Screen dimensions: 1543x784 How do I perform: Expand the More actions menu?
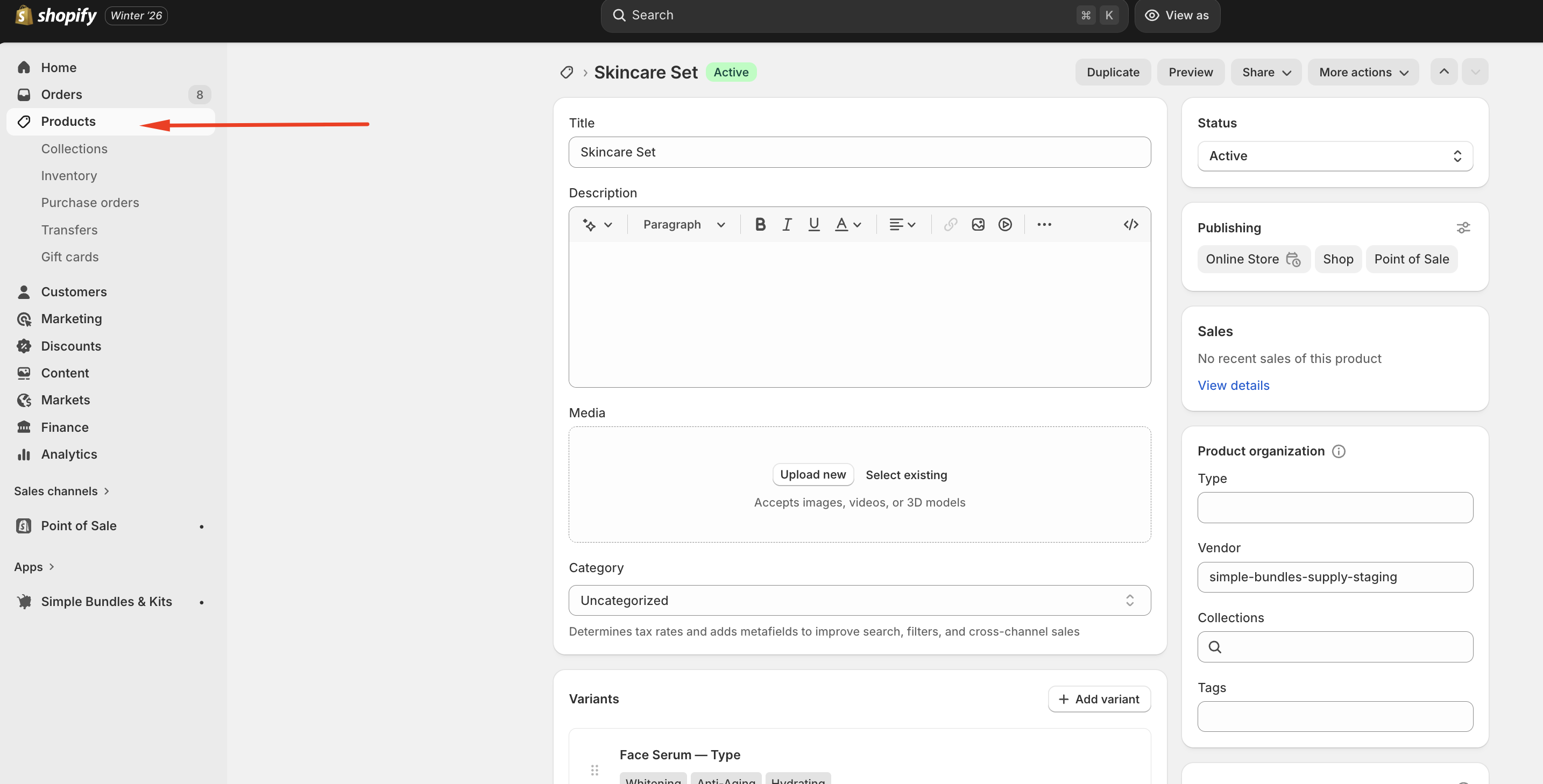pyautogui.click(x=1363, y=73)
